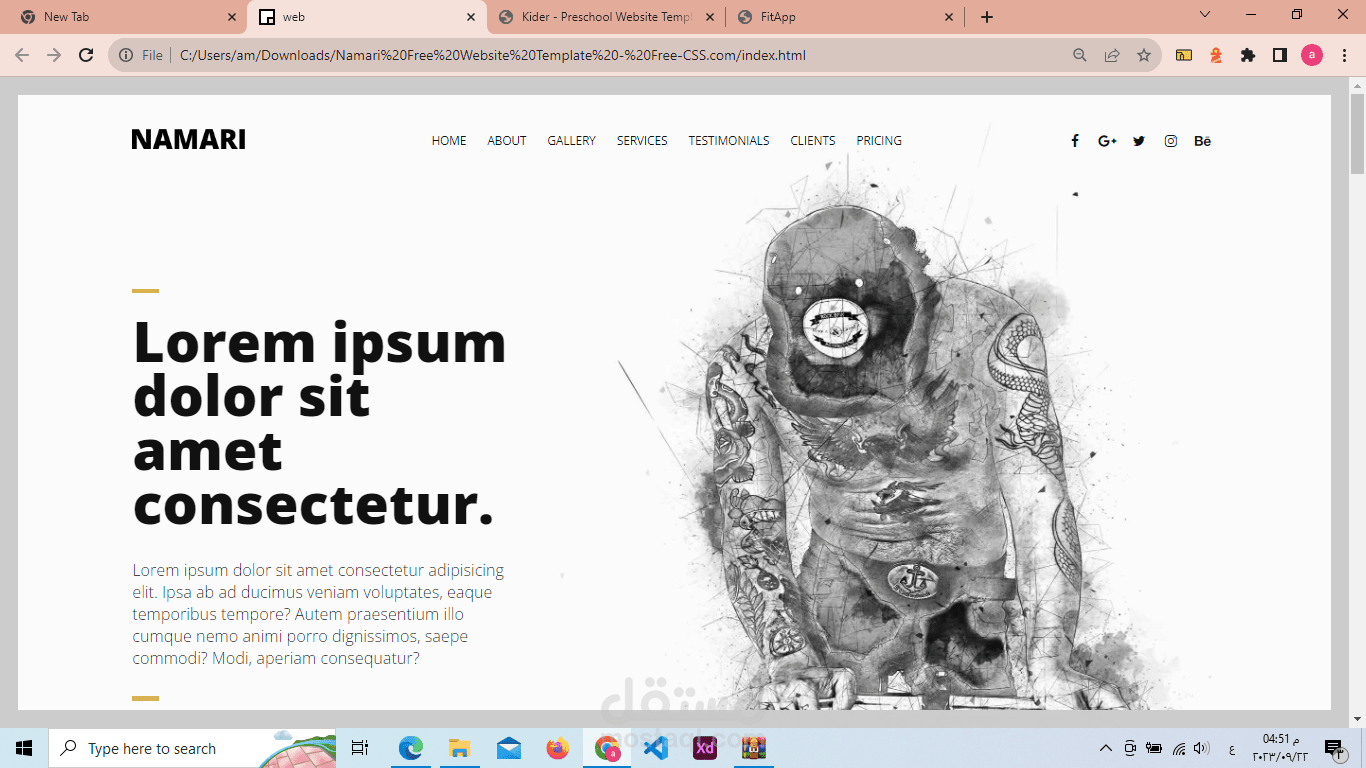Bookmark this page with the star icon
1366x768 pixels.
[x=1144, y=55]
